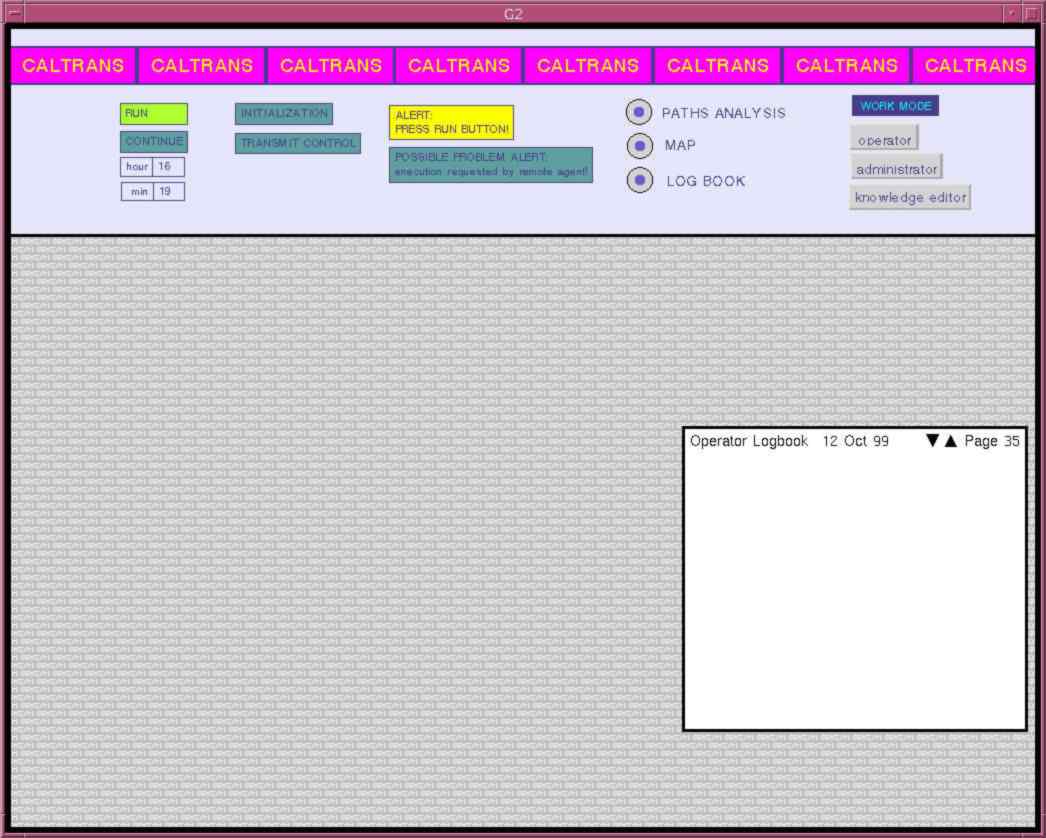Click the logbook date '12 Oct 99'
Image resolution: width=1046 pixels, height=838 pixels.
coord(855,441)
